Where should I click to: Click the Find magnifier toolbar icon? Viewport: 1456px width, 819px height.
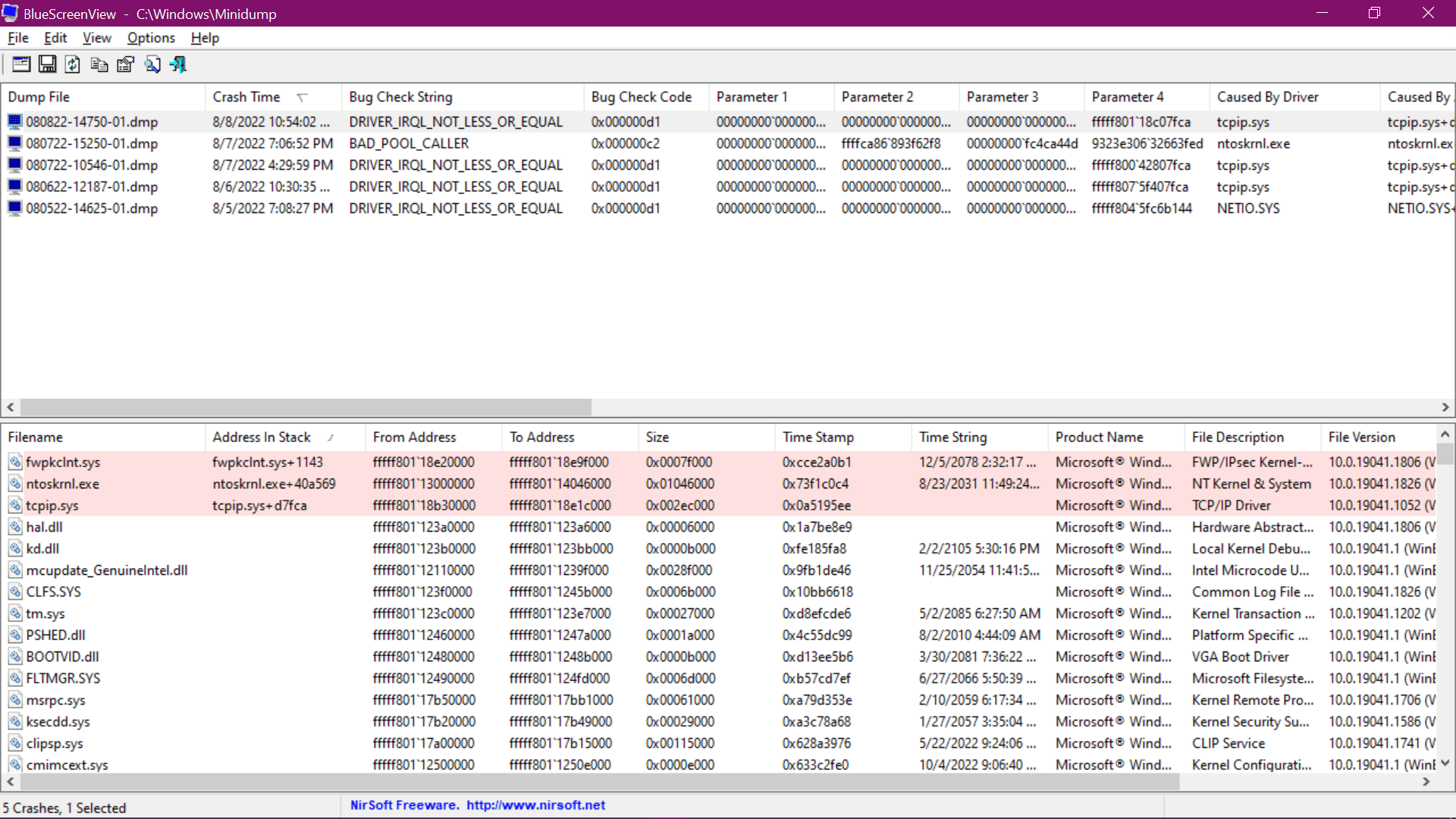tap(152, 64)
